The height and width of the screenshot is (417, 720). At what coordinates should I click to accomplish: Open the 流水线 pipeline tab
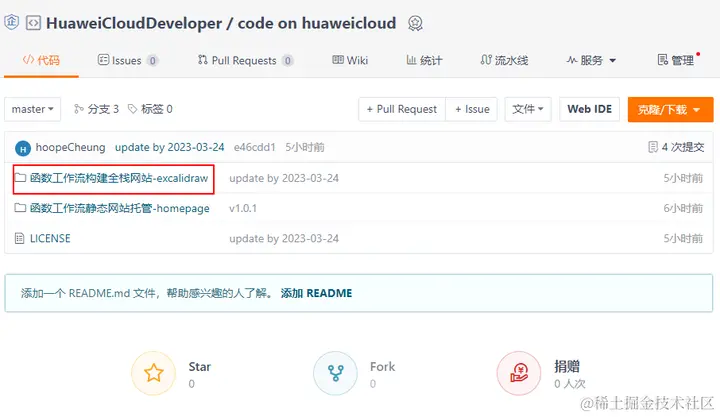coord(504,60)
